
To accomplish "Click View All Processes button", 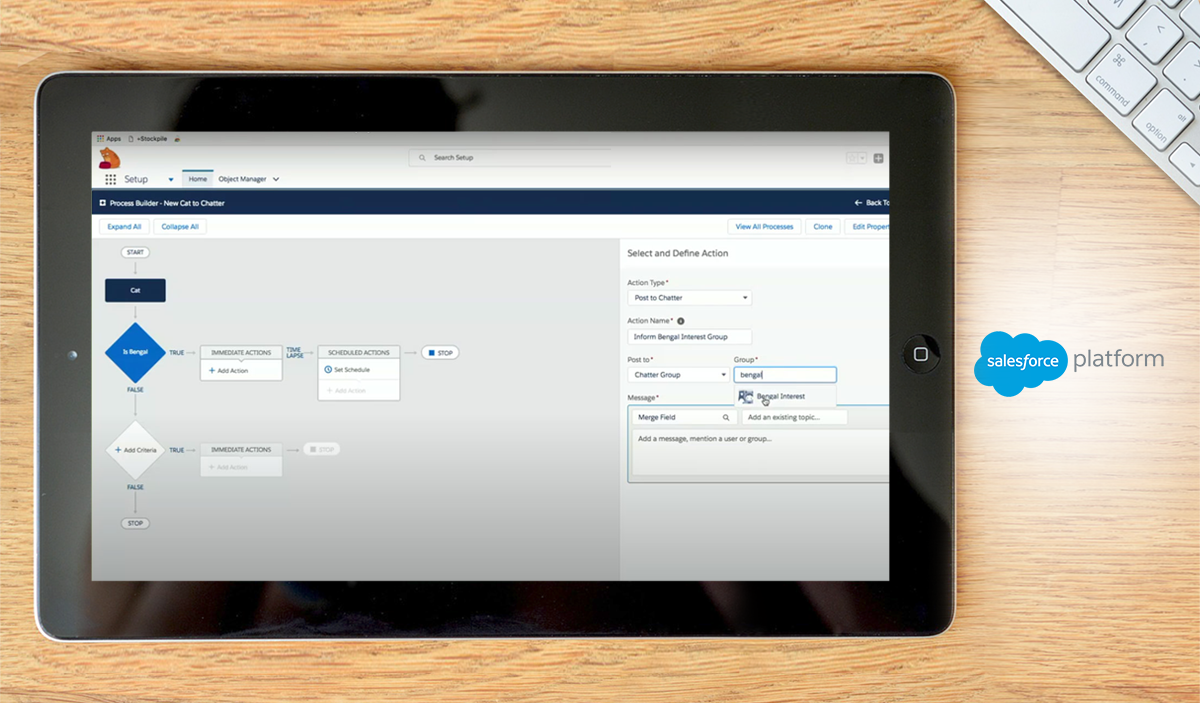I will coord(764,227).
